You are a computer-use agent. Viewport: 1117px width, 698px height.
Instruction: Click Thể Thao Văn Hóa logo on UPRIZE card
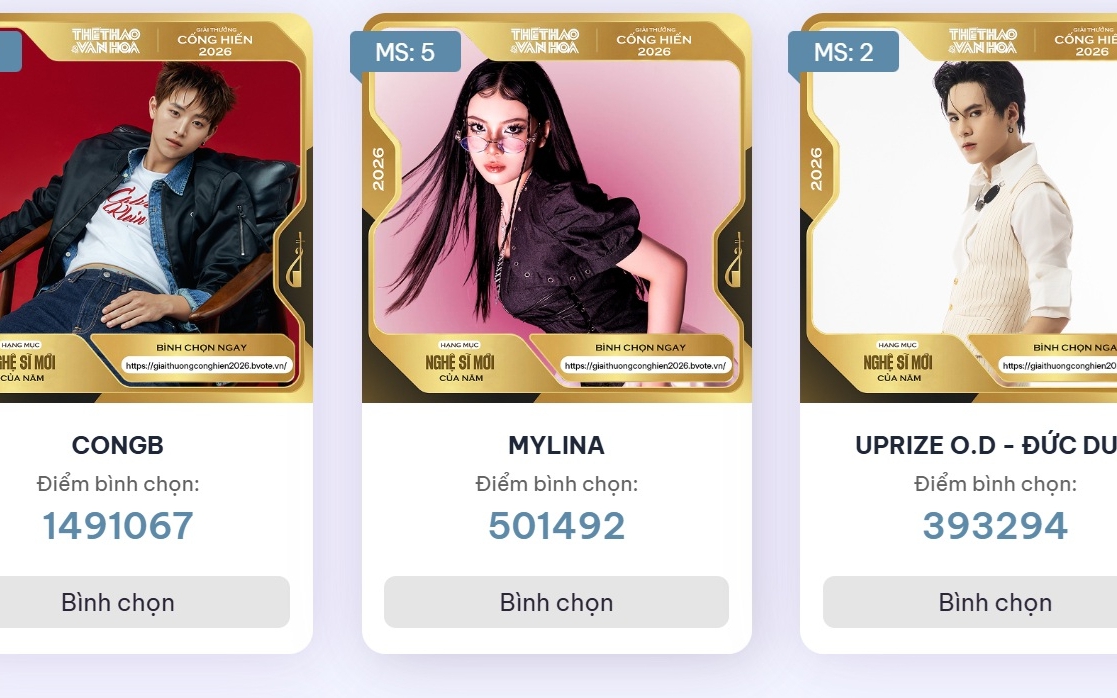(x=983, y=41)
